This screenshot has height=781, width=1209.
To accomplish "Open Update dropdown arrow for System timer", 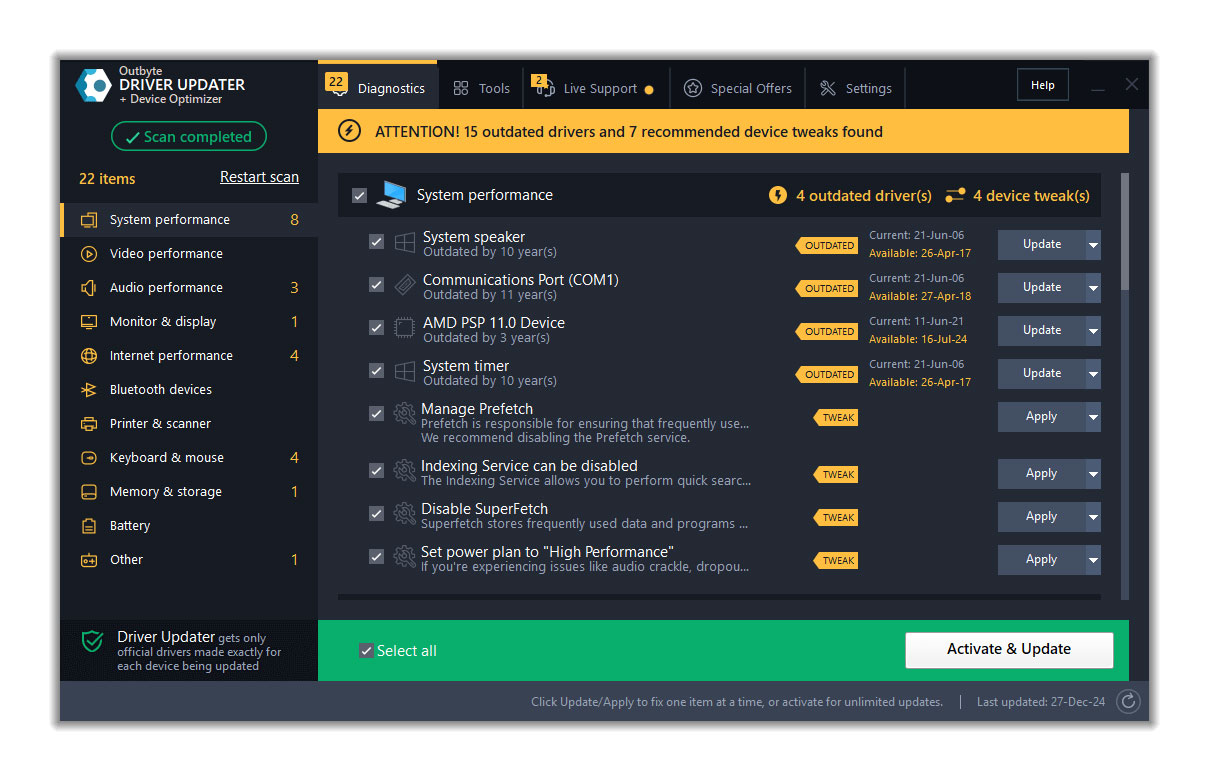I will pos(1093,374).
